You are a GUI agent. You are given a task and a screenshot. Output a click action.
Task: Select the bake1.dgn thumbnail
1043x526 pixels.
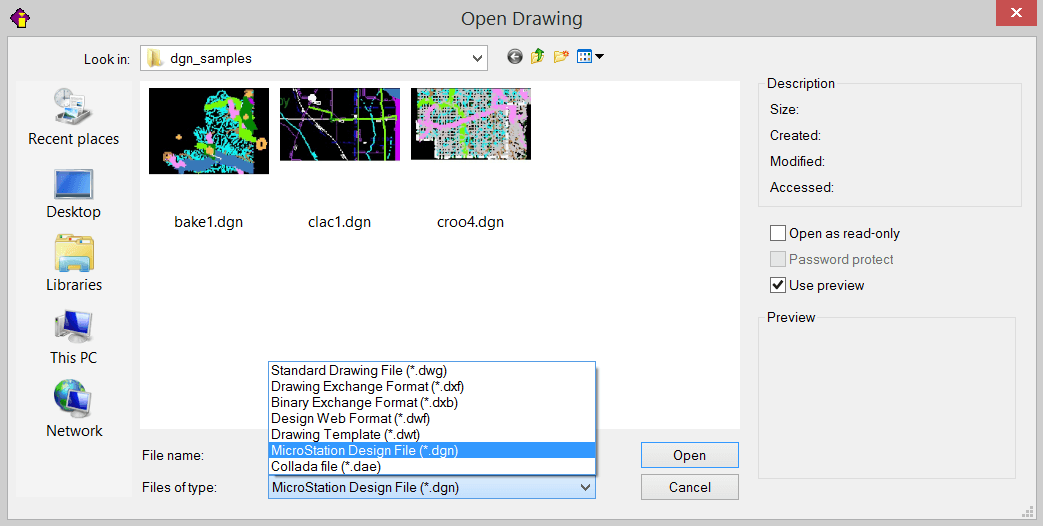pyautogui.click(x=208, y=131)
